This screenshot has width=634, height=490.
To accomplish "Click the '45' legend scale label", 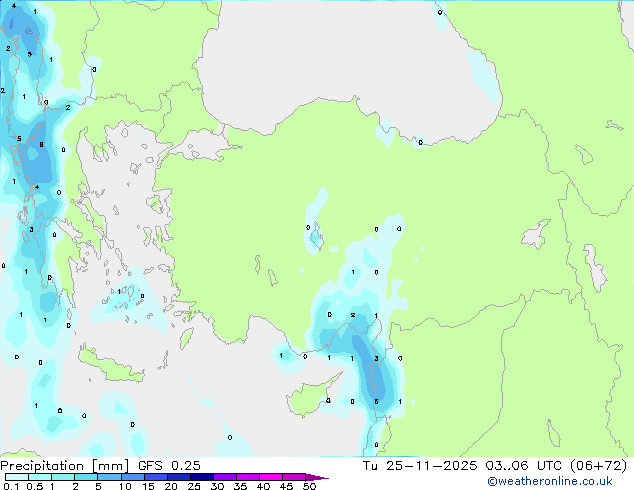I will coord(286,486).
